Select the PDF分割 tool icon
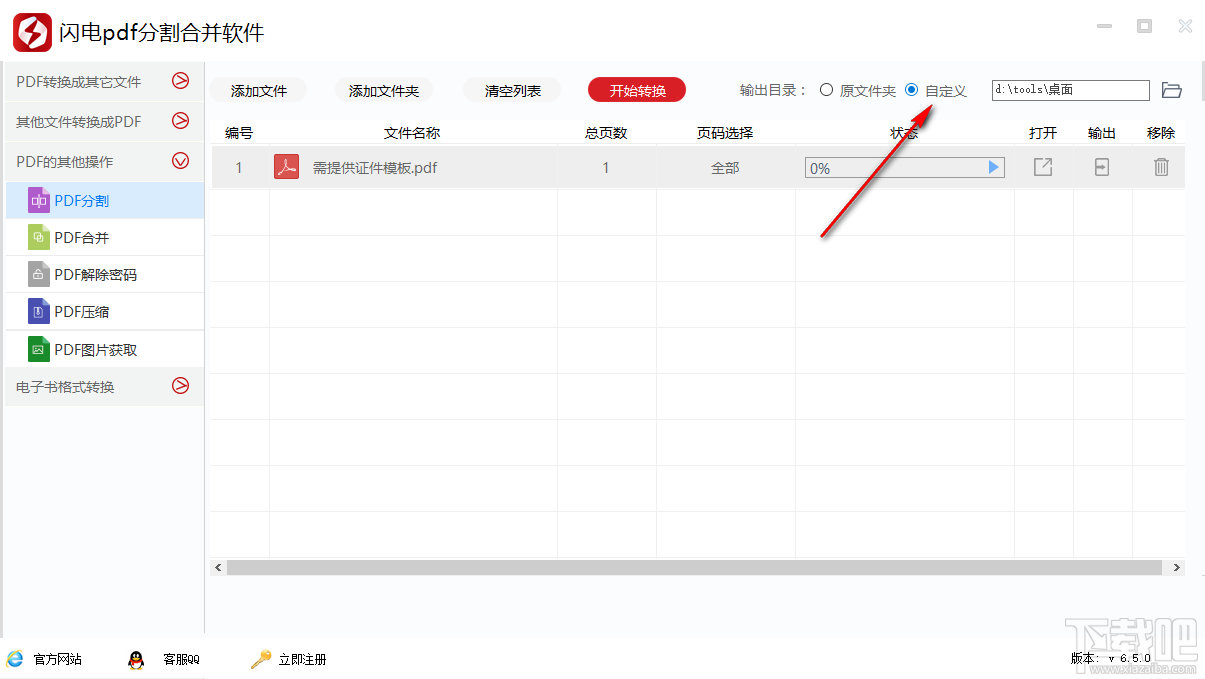 [x=39, y=200]
